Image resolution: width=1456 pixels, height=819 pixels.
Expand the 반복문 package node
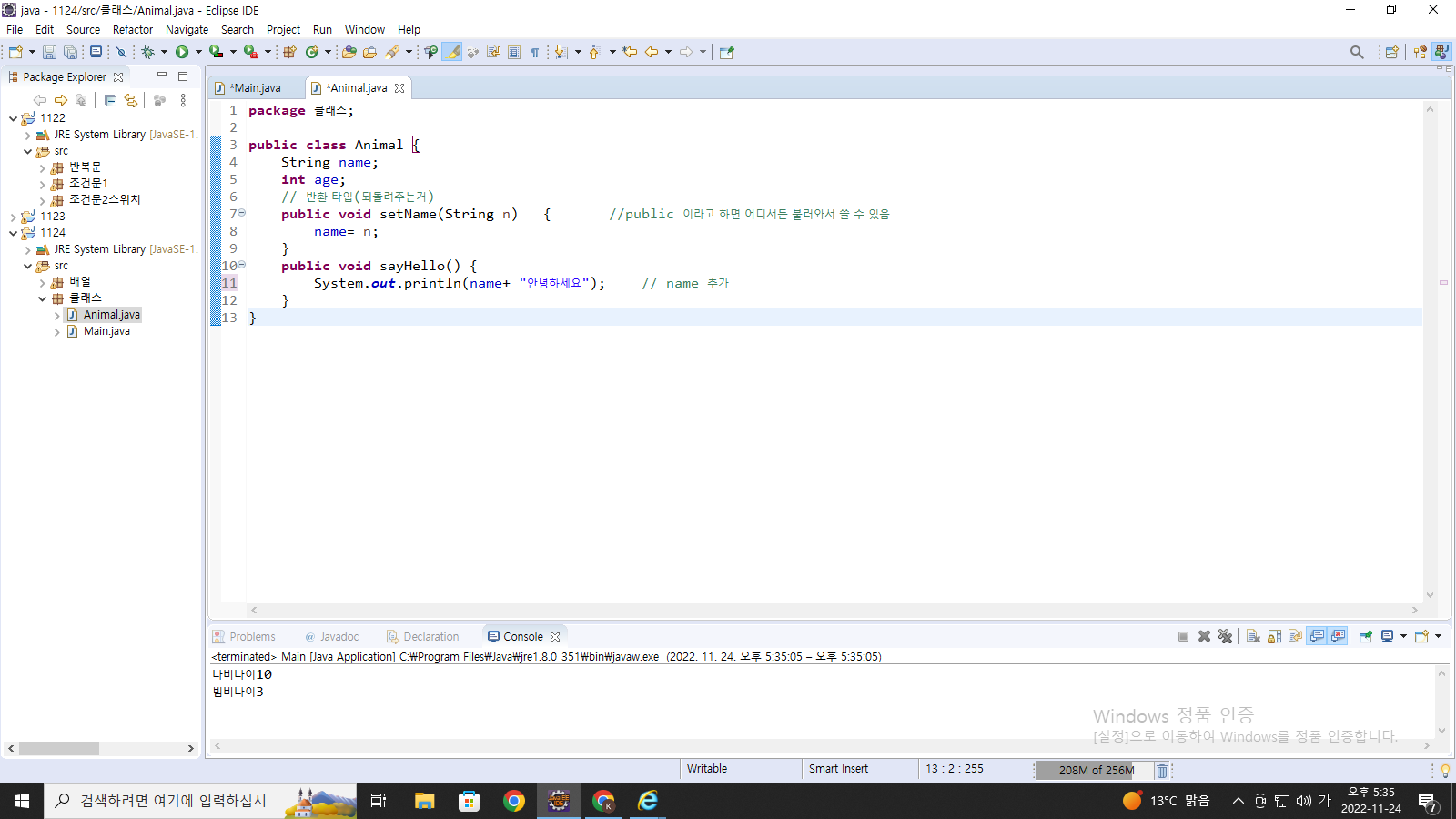tap(42, 167)
